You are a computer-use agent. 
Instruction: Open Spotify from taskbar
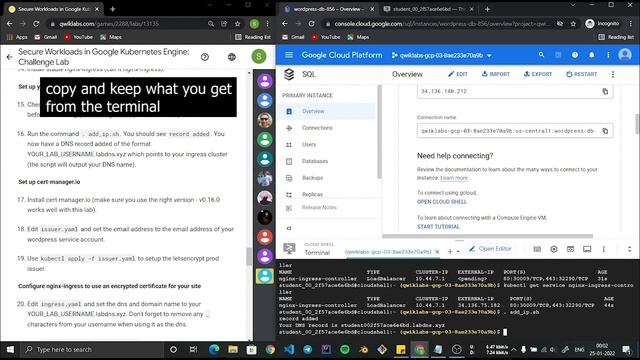click(344, 349)
